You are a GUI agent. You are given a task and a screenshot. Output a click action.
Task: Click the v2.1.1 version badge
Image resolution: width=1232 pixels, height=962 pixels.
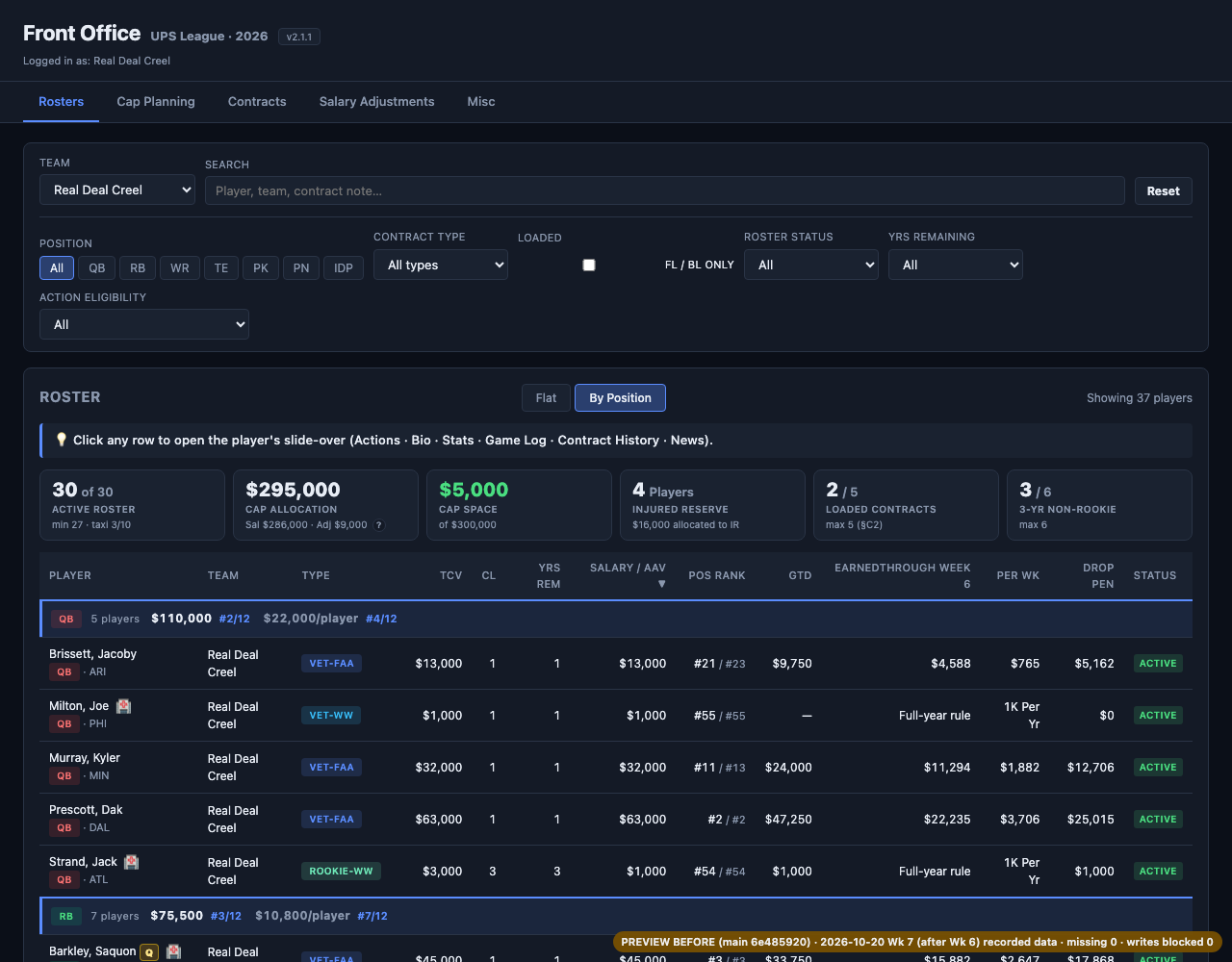[x=299, y=37]
